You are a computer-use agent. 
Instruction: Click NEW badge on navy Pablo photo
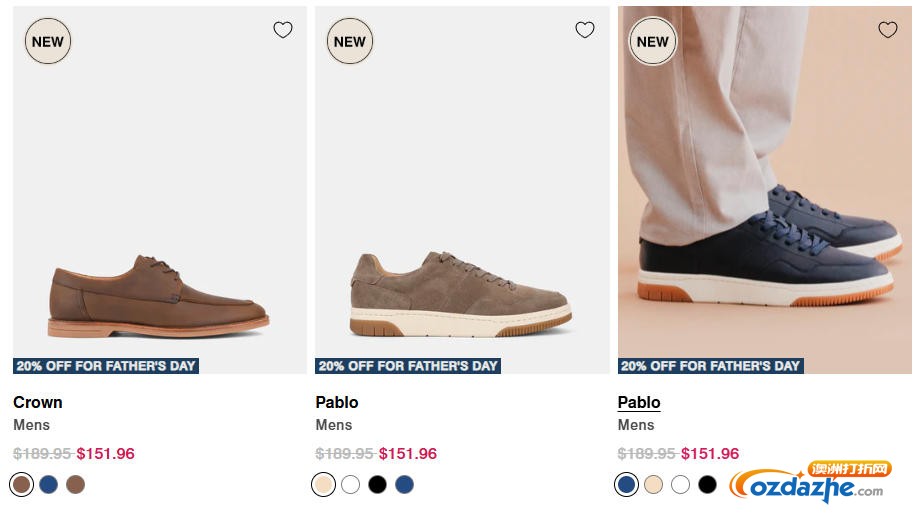(x=653, y=42)
